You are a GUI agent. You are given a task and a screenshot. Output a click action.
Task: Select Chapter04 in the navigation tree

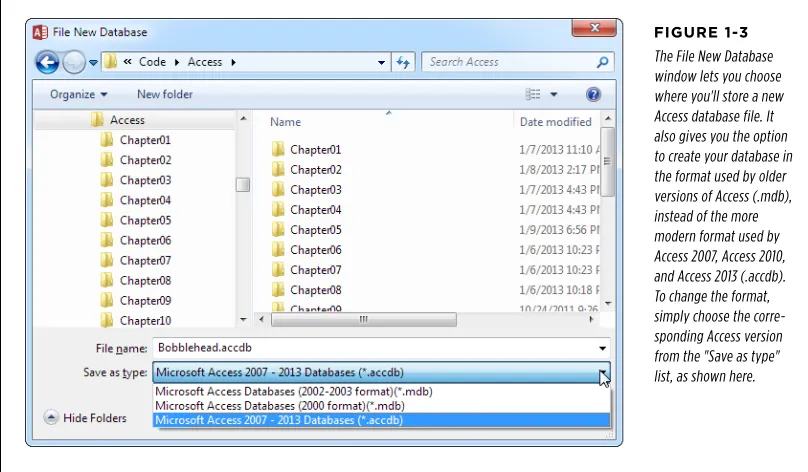click(145, 200)
